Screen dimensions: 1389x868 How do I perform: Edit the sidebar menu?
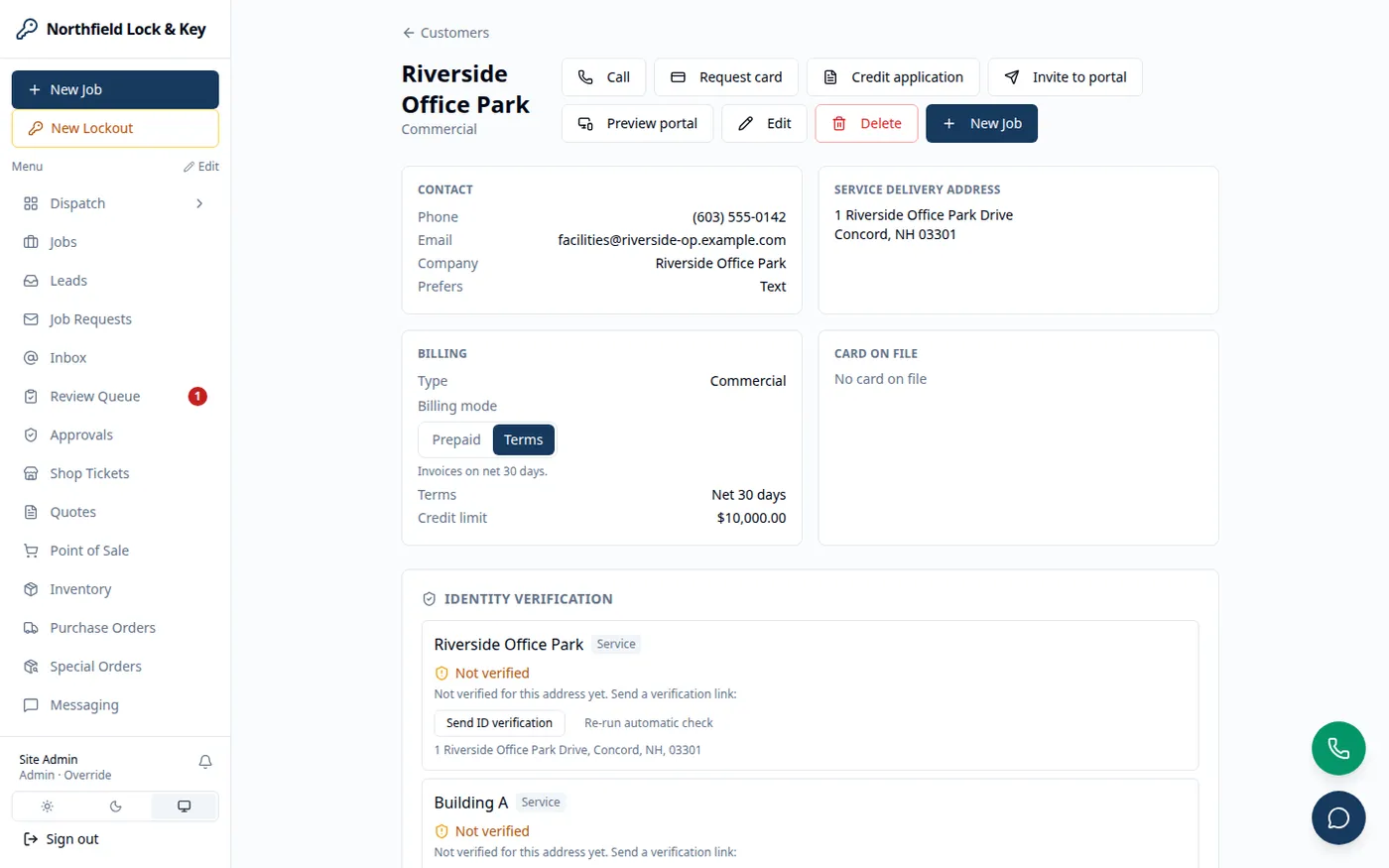(x=201, y=167)
